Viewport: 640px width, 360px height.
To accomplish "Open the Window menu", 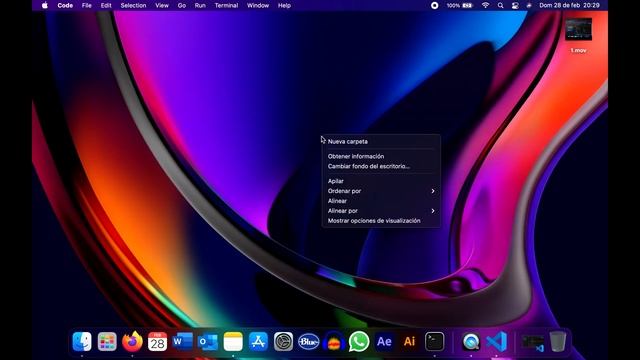I will pyautogui.click(x=258, y=5).
